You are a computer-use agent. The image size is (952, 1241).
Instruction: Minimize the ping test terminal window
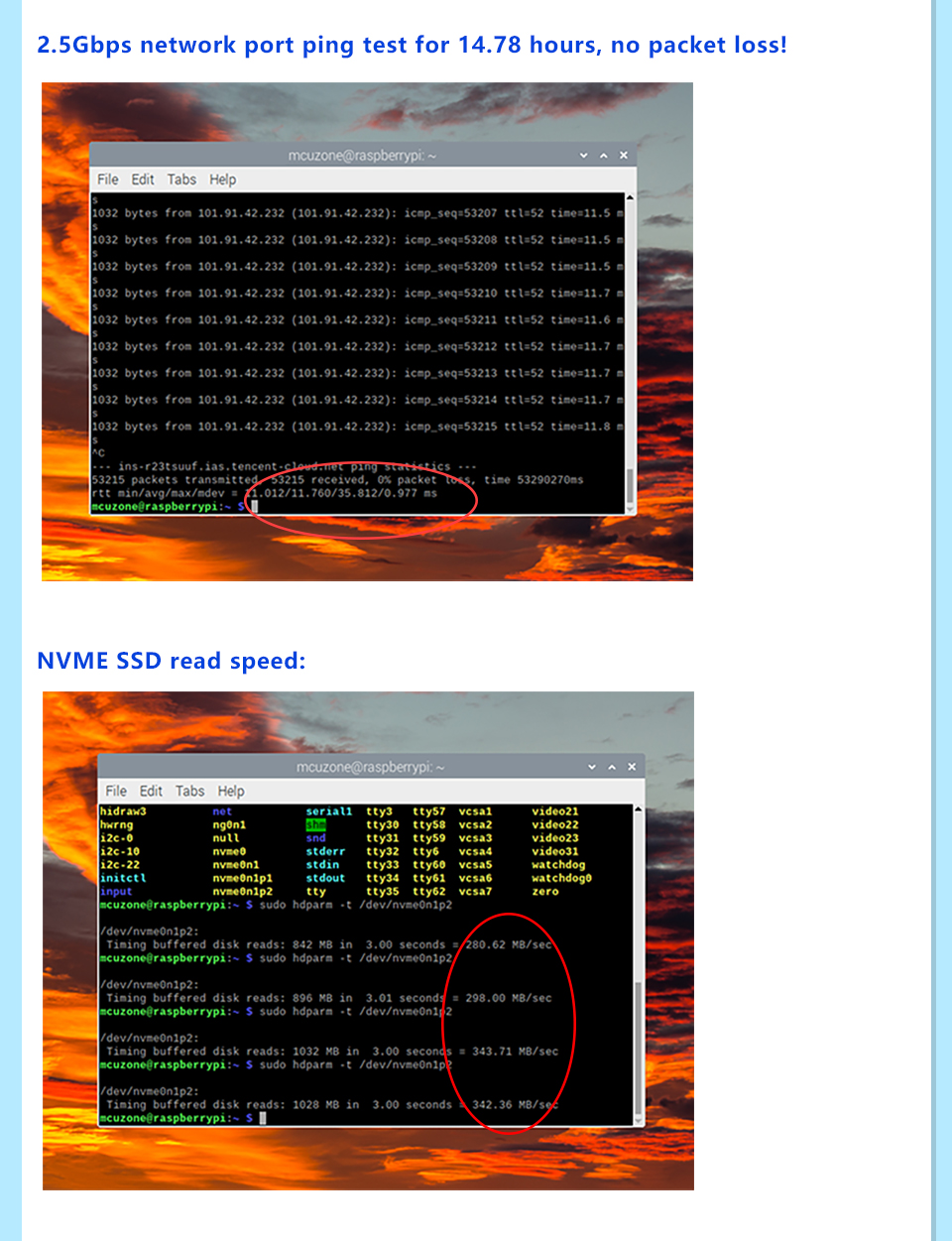coord(583,156)
